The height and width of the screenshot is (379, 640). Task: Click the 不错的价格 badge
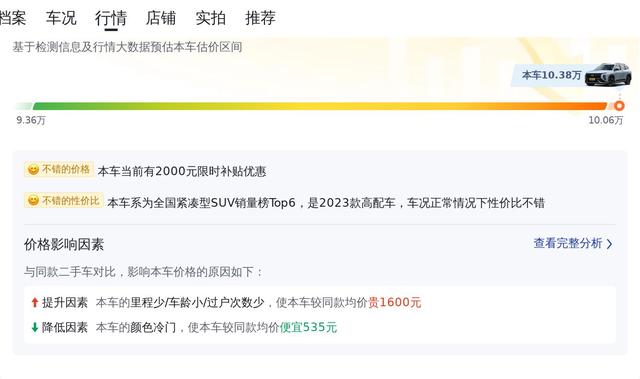pyautogui.click(x=59, y=169)
